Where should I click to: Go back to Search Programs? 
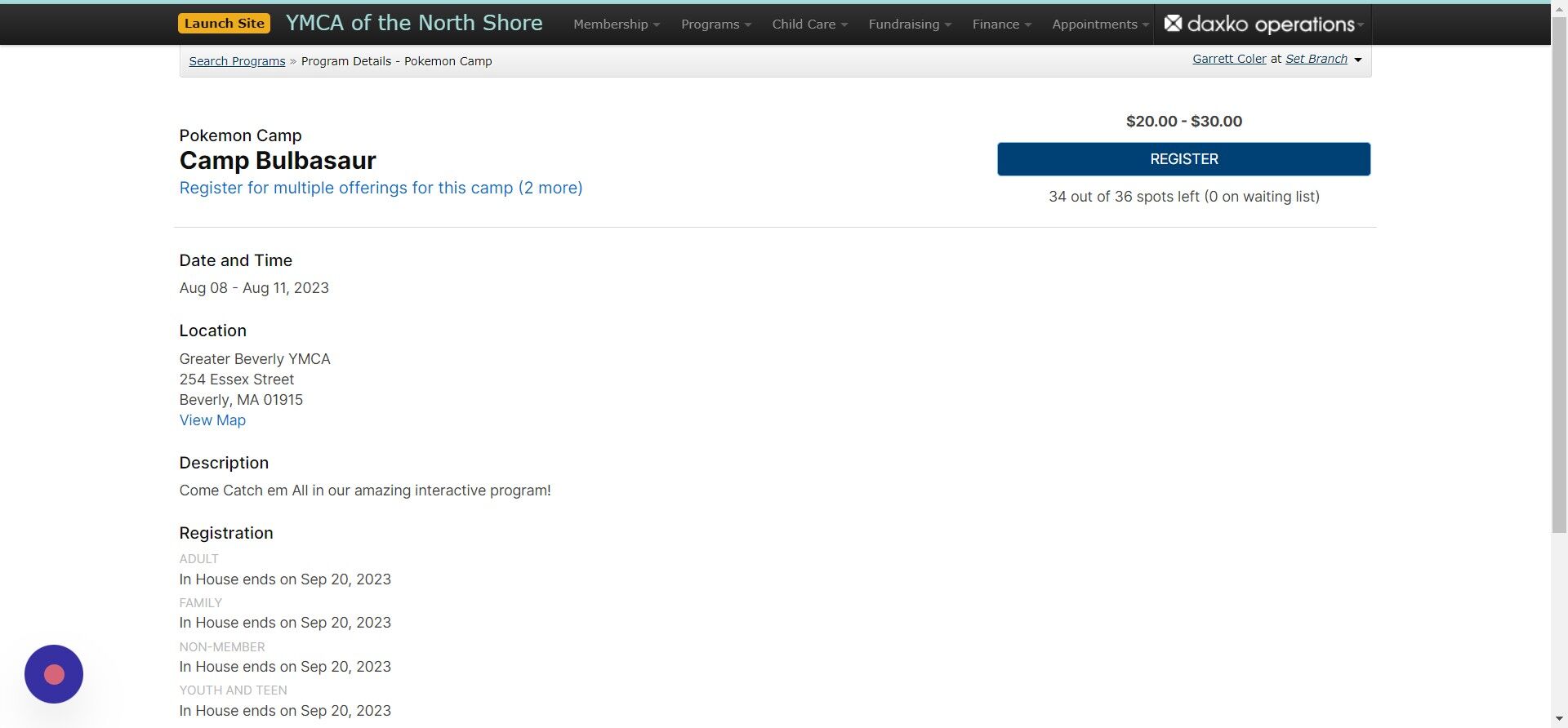(x=237, y=61)
